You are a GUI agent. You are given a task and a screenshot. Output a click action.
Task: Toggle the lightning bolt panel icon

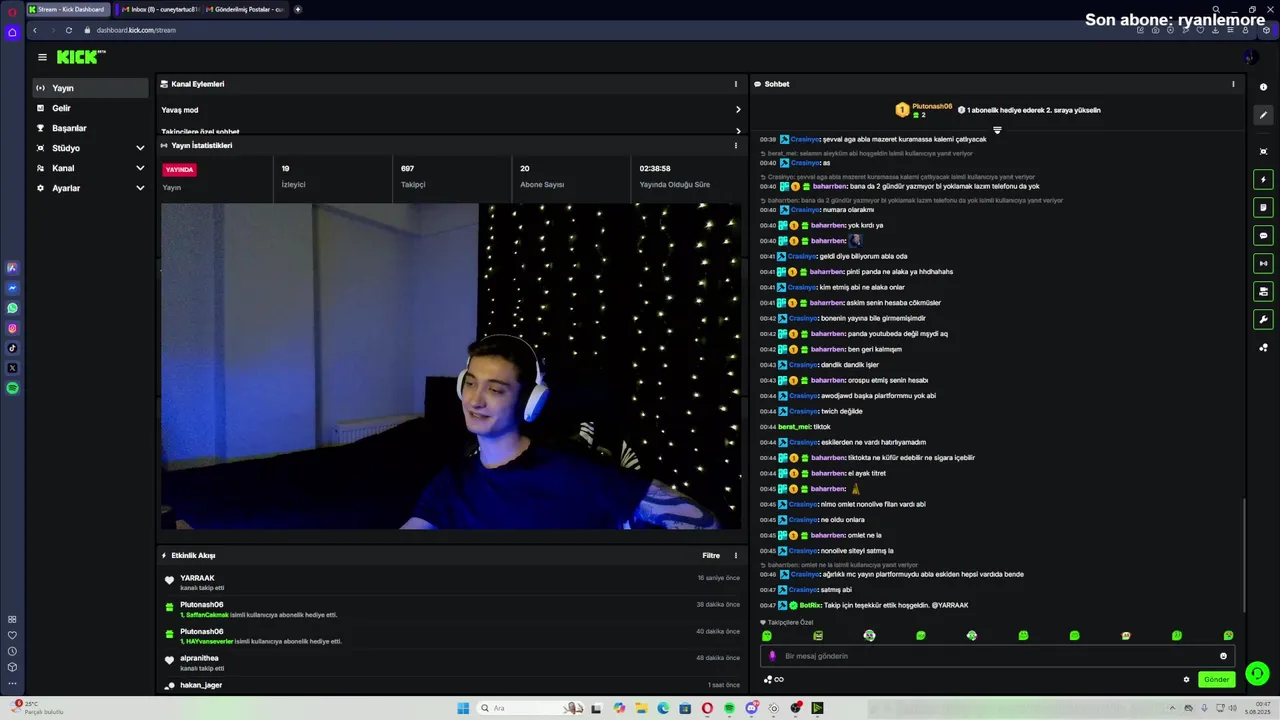tap(1263, 180)
